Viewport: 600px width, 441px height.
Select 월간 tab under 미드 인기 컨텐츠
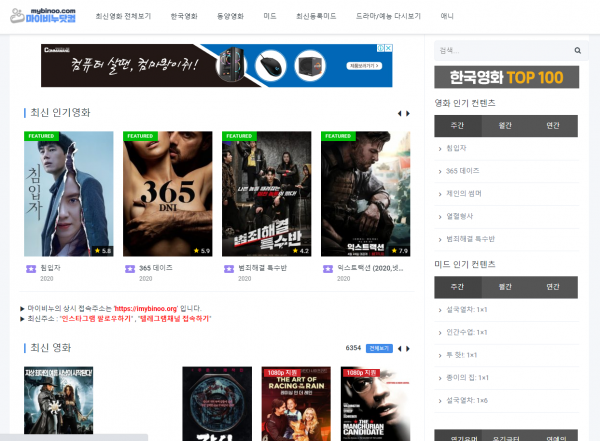(x=505, y=287)
